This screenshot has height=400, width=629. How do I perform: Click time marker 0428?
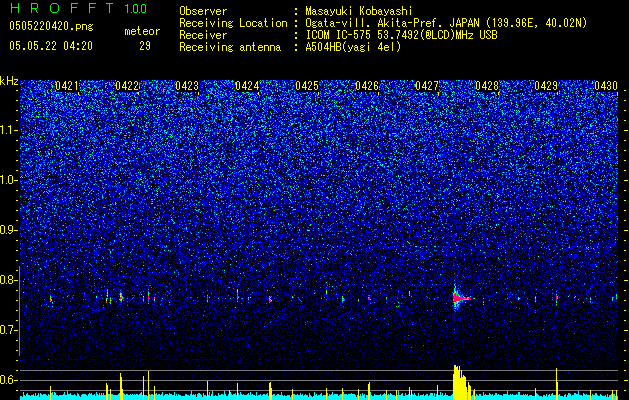(487, 86)
